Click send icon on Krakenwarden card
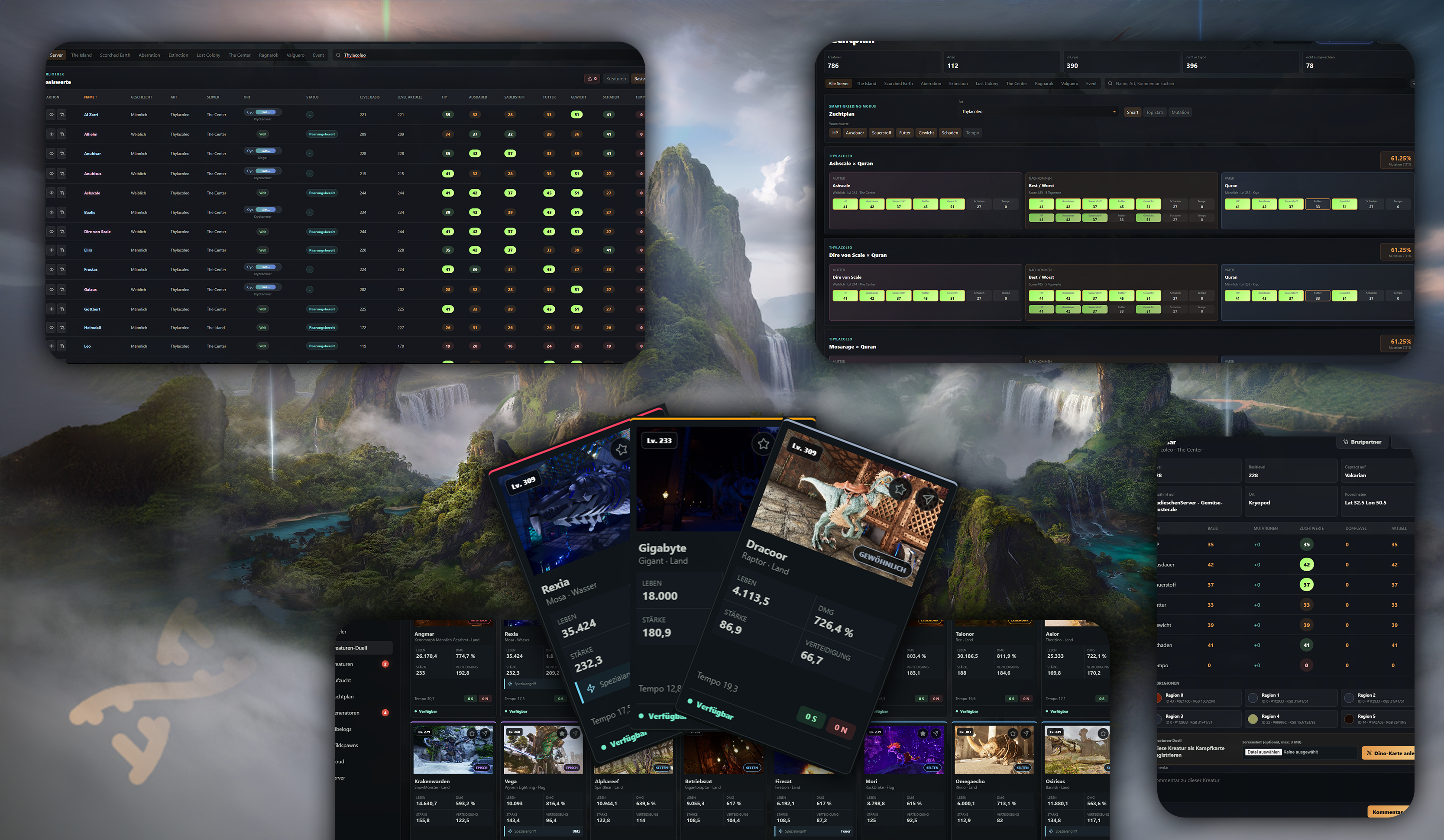The height and width of the screenshot is (840, 1444). pyautogui.click(x=486, y=733)
